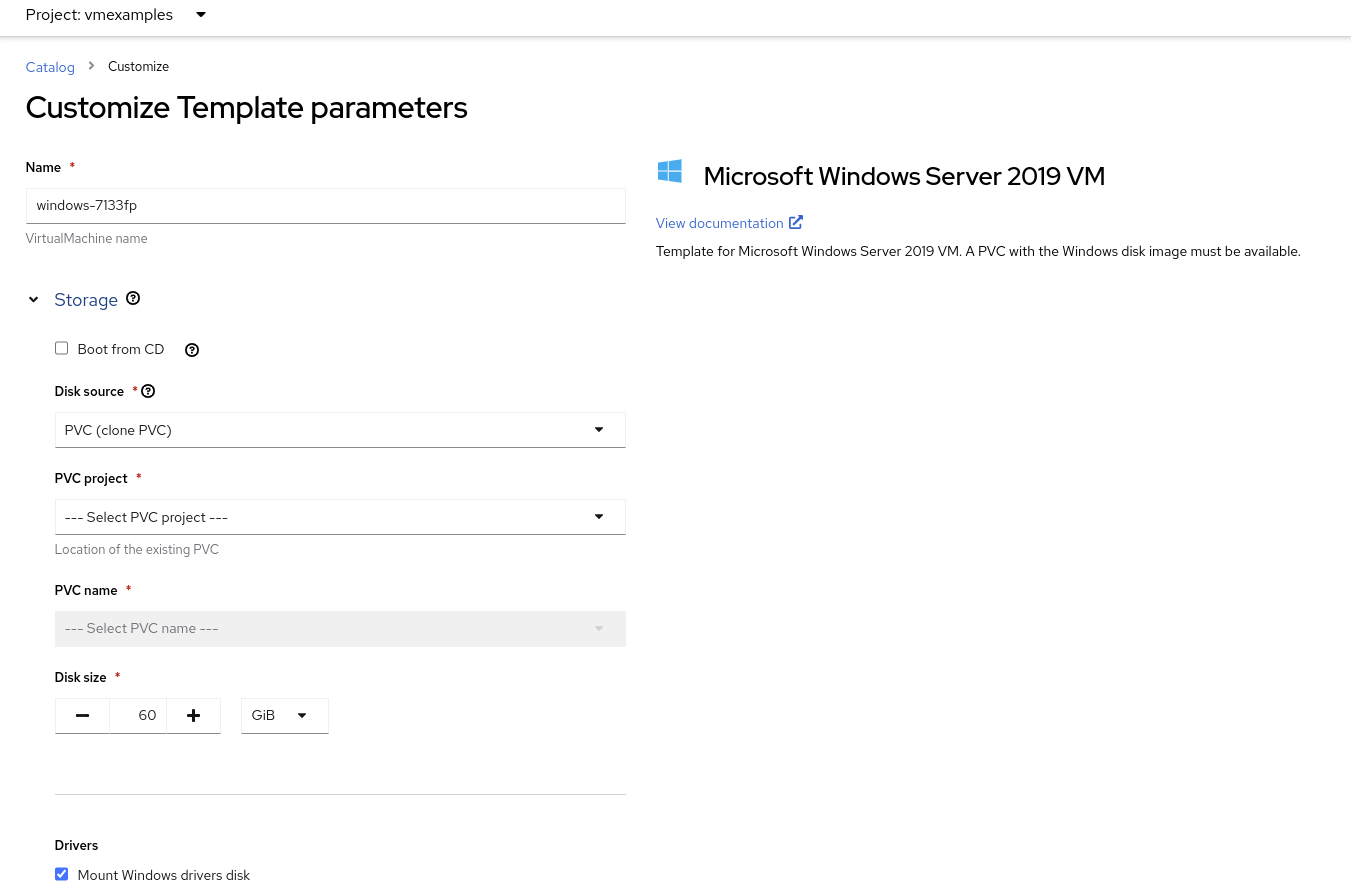
Task: Open the Boot from CD help popover
Action: click(192, 350)
